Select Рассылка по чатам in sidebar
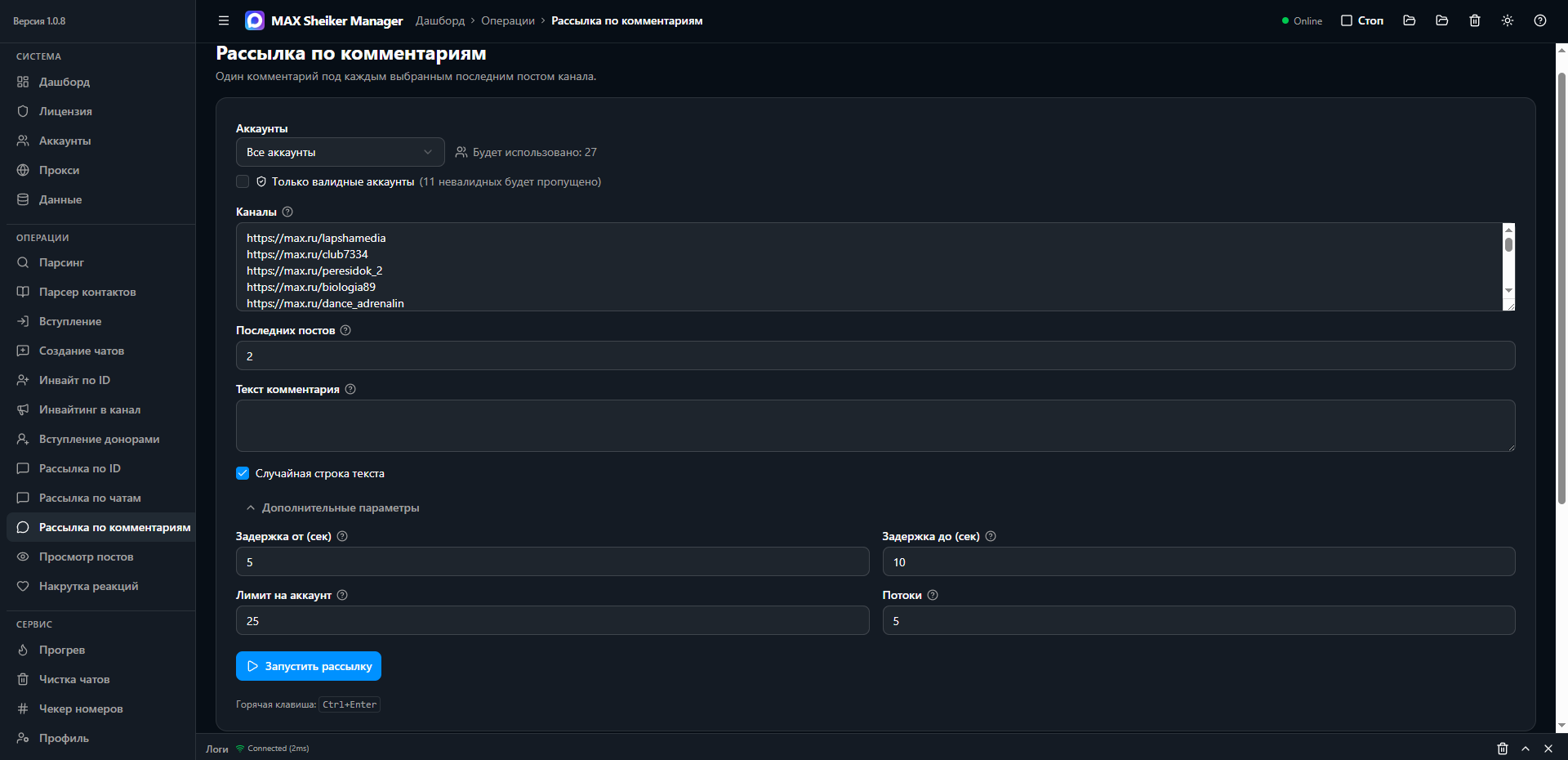The height and width of the screenshot is (760, 1568). click(x=100, y=498)
